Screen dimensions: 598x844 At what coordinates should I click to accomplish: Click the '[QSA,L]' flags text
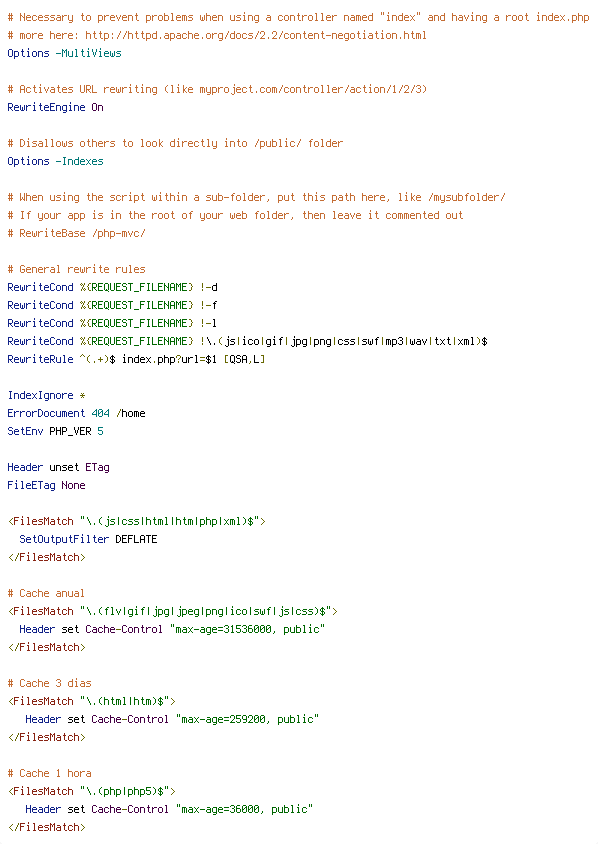pos(244,359)
